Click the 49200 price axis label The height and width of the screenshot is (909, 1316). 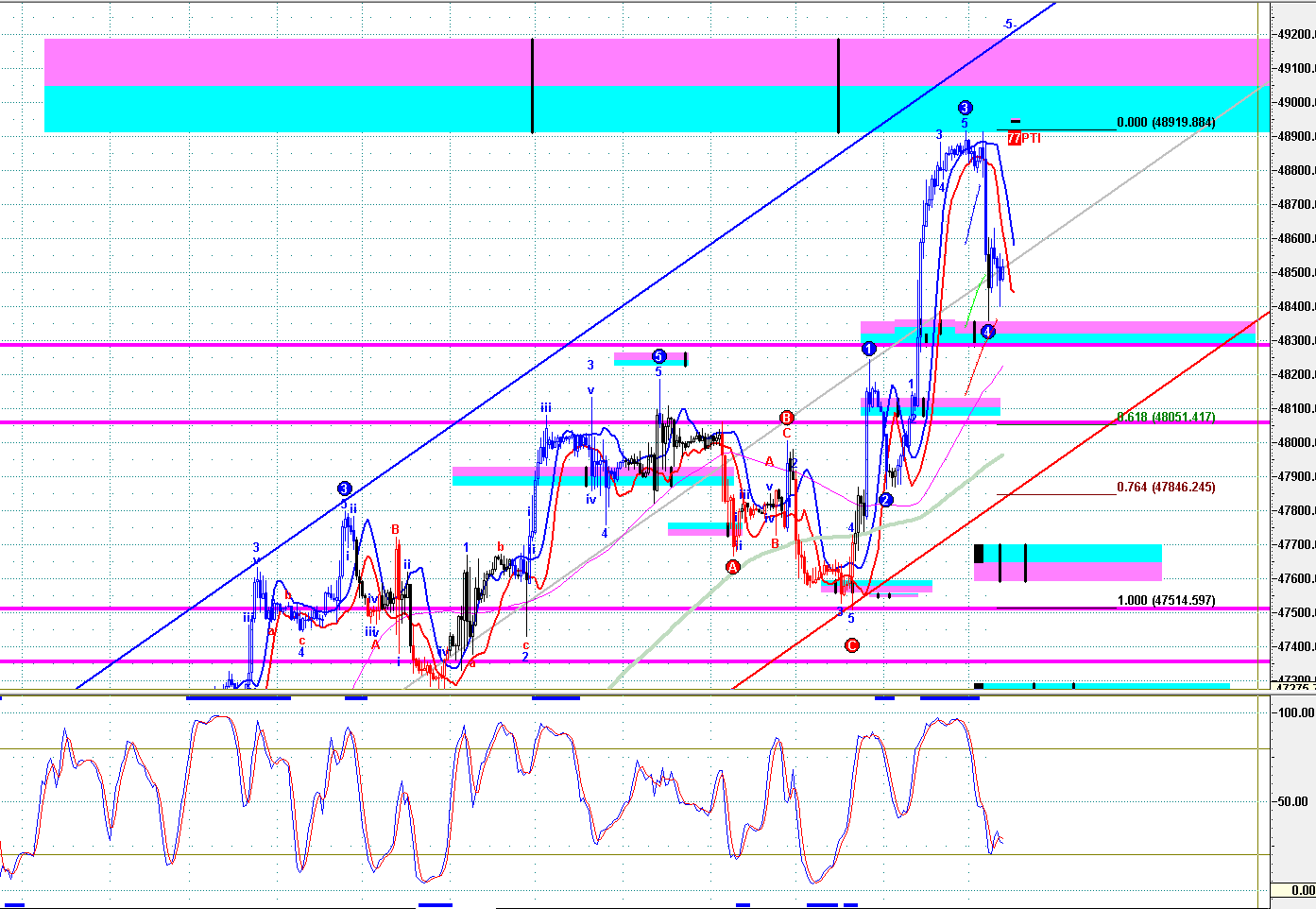(x=1296, y=35)
